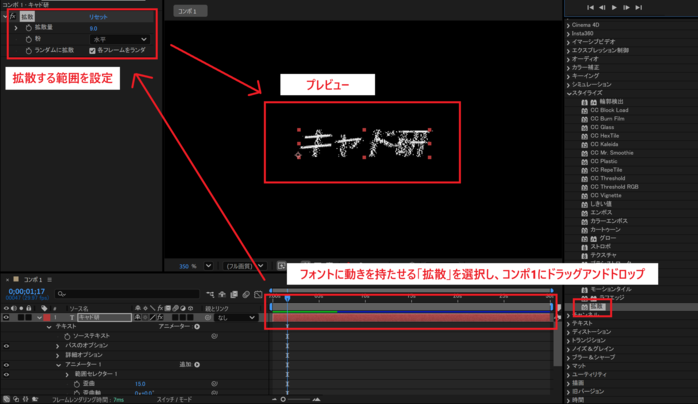
Task: Open the (フル画質) resolution dropdown
Action: [x=244, y=266]
